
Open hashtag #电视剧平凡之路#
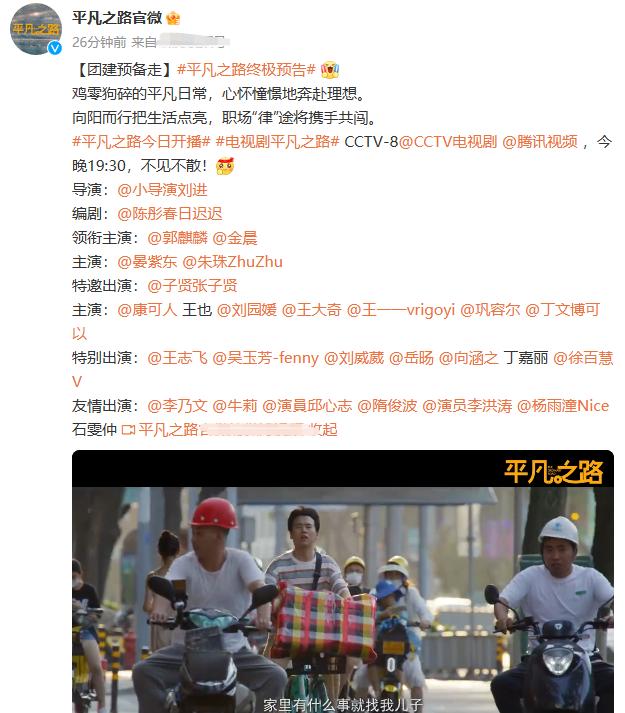[x=277, y=142]
